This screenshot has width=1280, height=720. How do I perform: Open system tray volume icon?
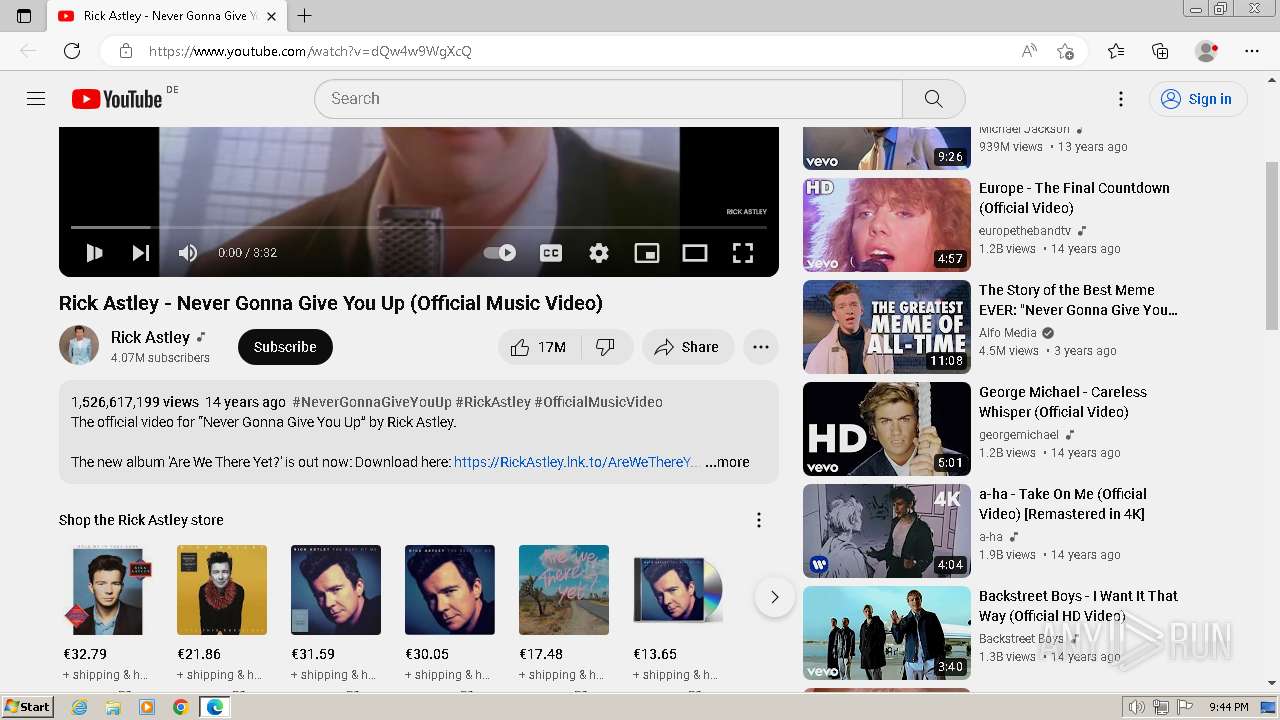1137,707
